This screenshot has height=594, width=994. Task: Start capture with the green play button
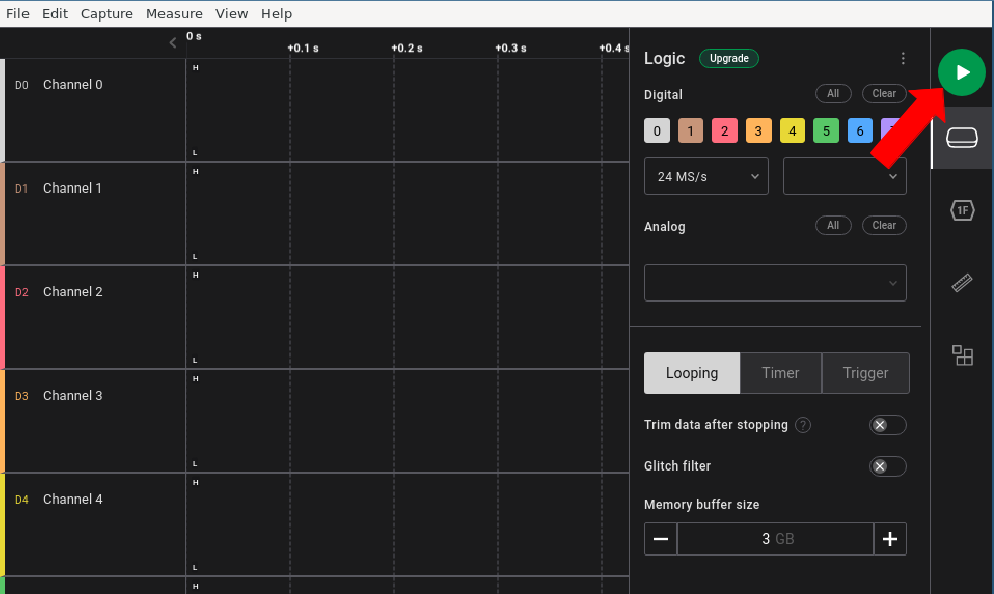click(x=961, y=73)
